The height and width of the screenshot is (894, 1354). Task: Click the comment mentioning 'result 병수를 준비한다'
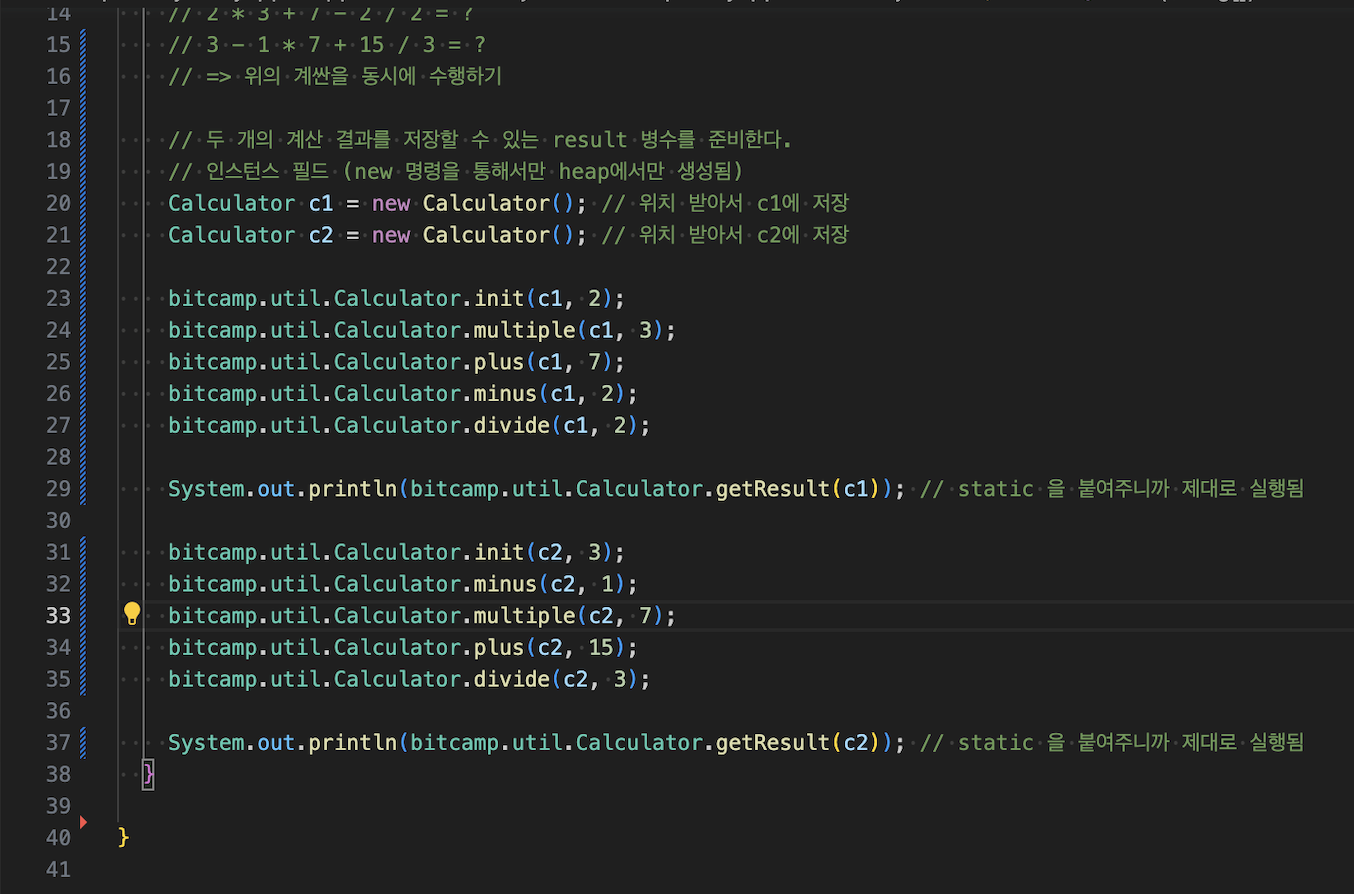click(x=480, y=139)
